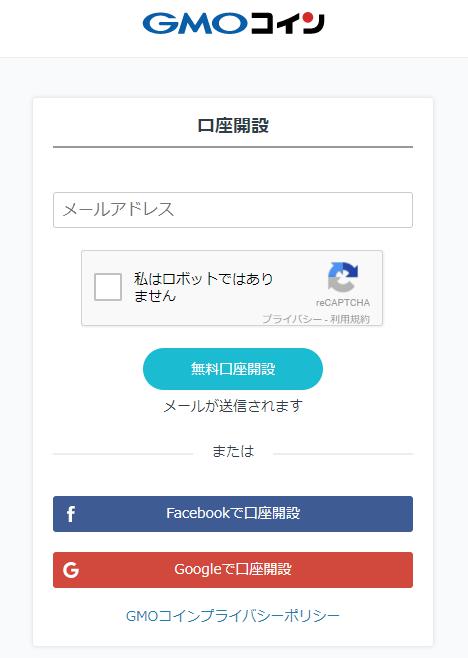Viewport: 468px width, 658px height.
Task: Click the Google G icon
Action: [x=71, y=570]
